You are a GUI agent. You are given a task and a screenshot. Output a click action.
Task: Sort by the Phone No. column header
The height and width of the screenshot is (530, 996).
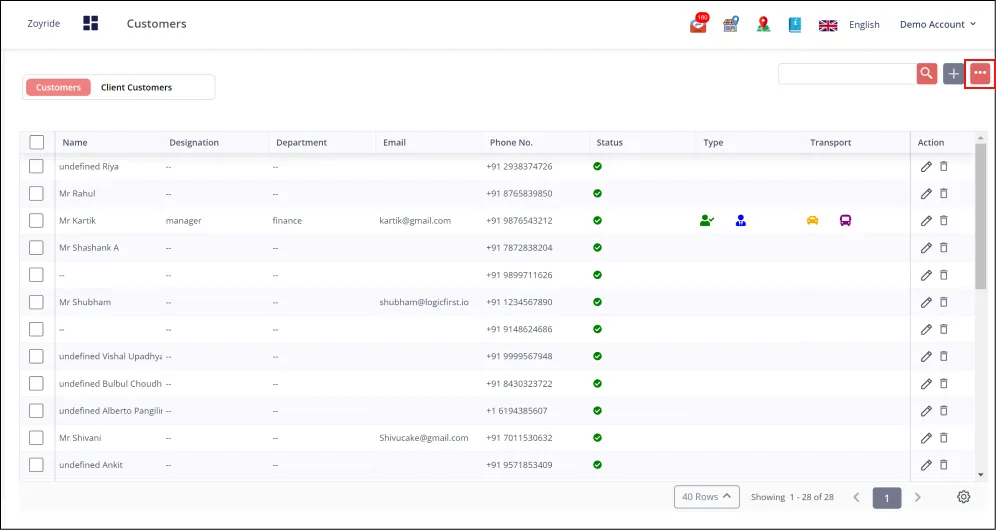[x=511, y=142]
